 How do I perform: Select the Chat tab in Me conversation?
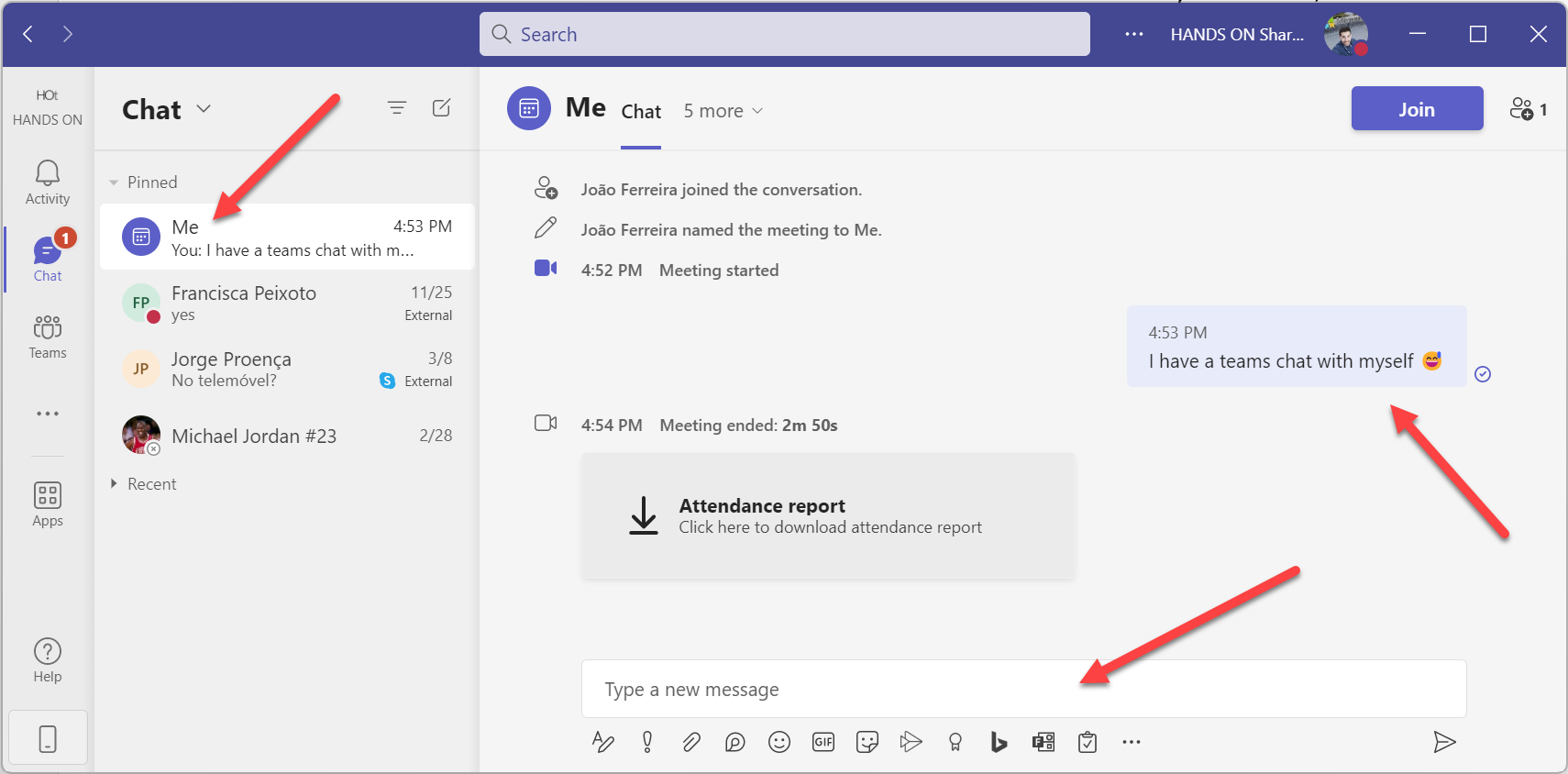coord(641,112)
